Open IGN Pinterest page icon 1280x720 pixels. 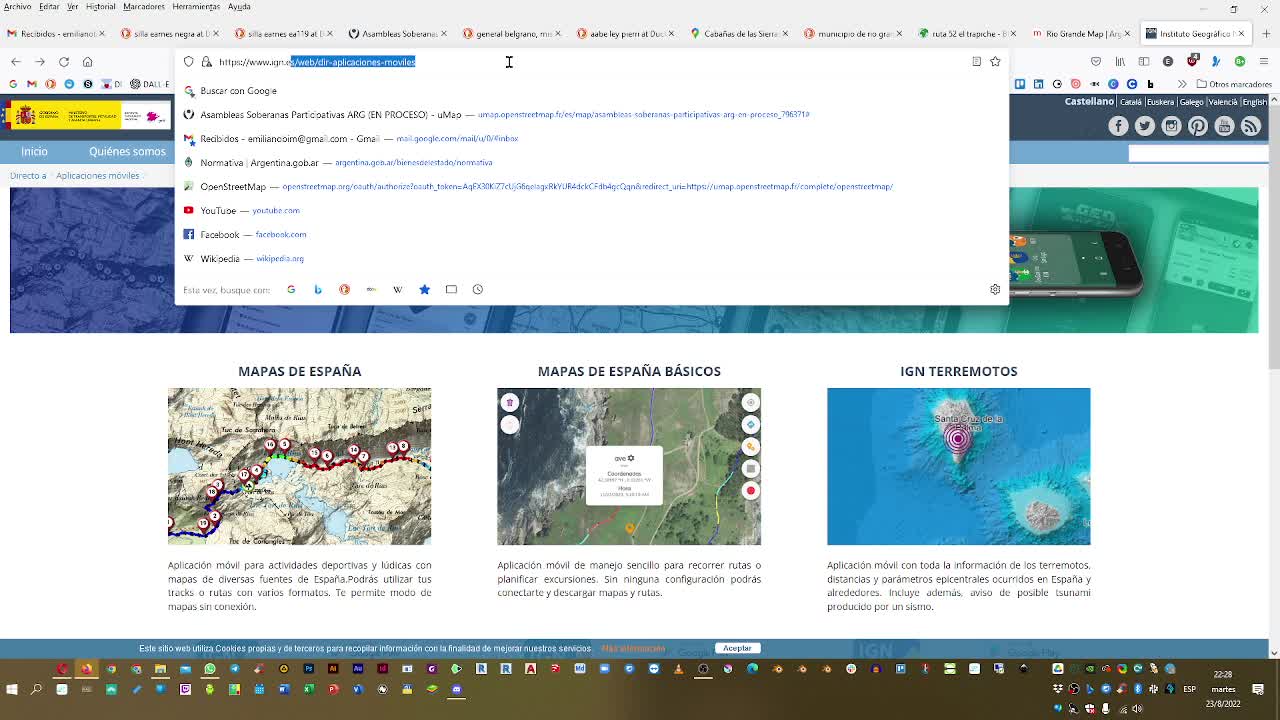1198,126
